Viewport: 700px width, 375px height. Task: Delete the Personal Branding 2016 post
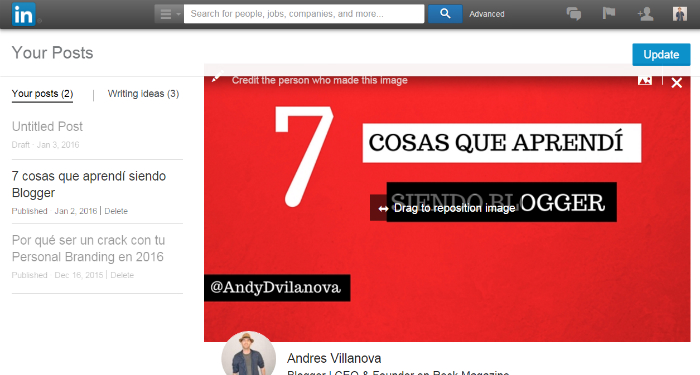coord(122,275)
